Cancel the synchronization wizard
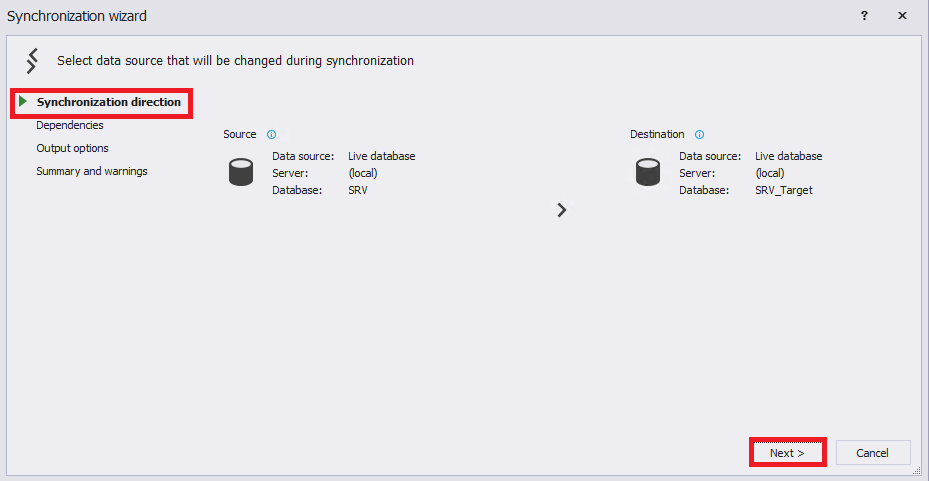 tap(872, 453)
